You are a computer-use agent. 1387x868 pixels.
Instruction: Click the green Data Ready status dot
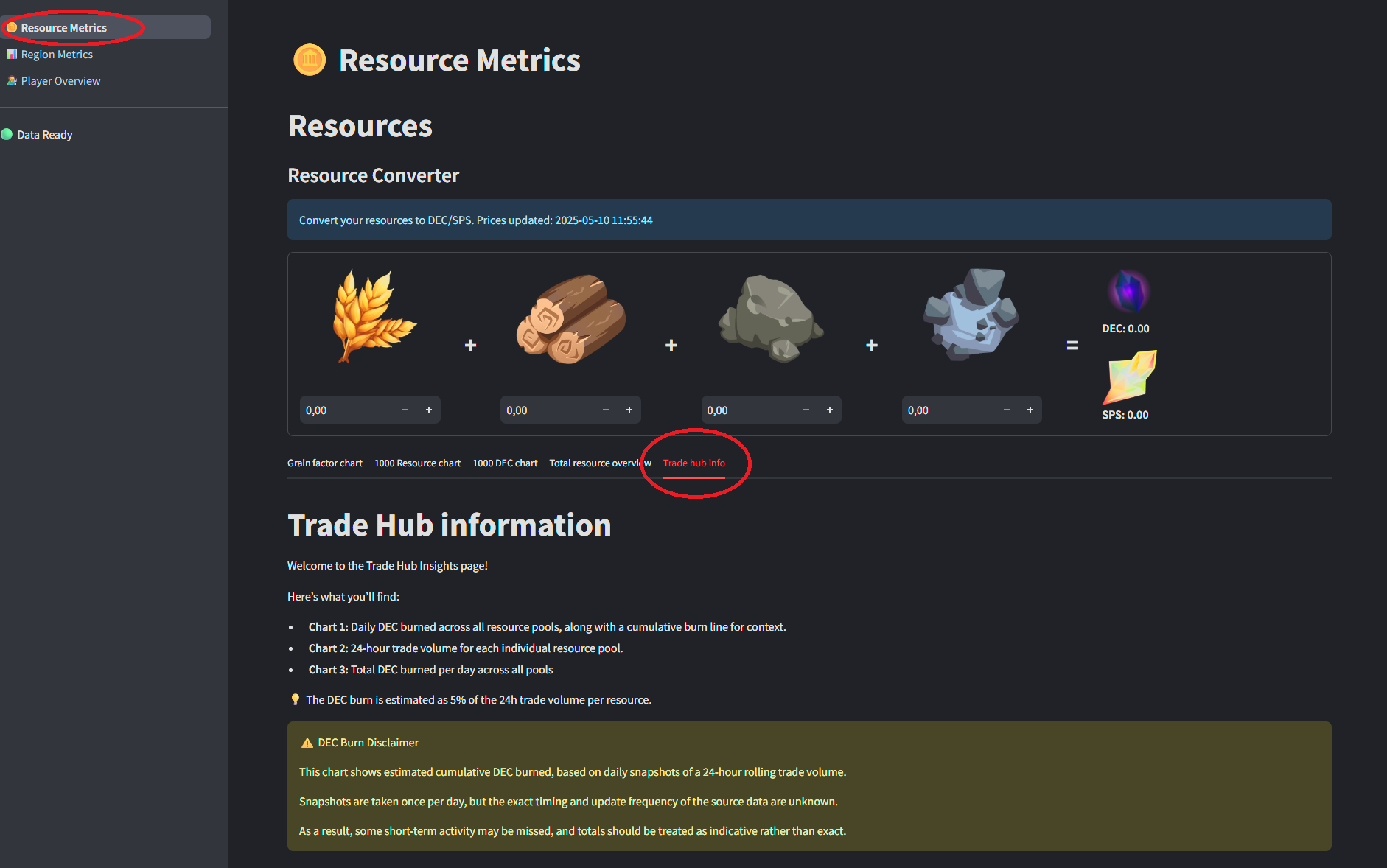[7, 134]
